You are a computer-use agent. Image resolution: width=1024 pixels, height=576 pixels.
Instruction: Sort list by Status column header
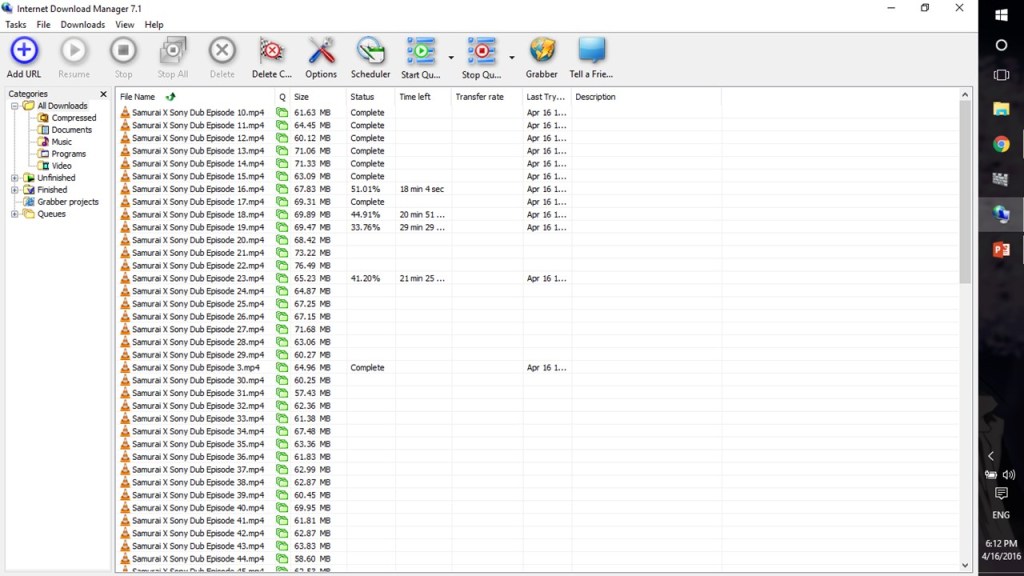click(362, 97)
